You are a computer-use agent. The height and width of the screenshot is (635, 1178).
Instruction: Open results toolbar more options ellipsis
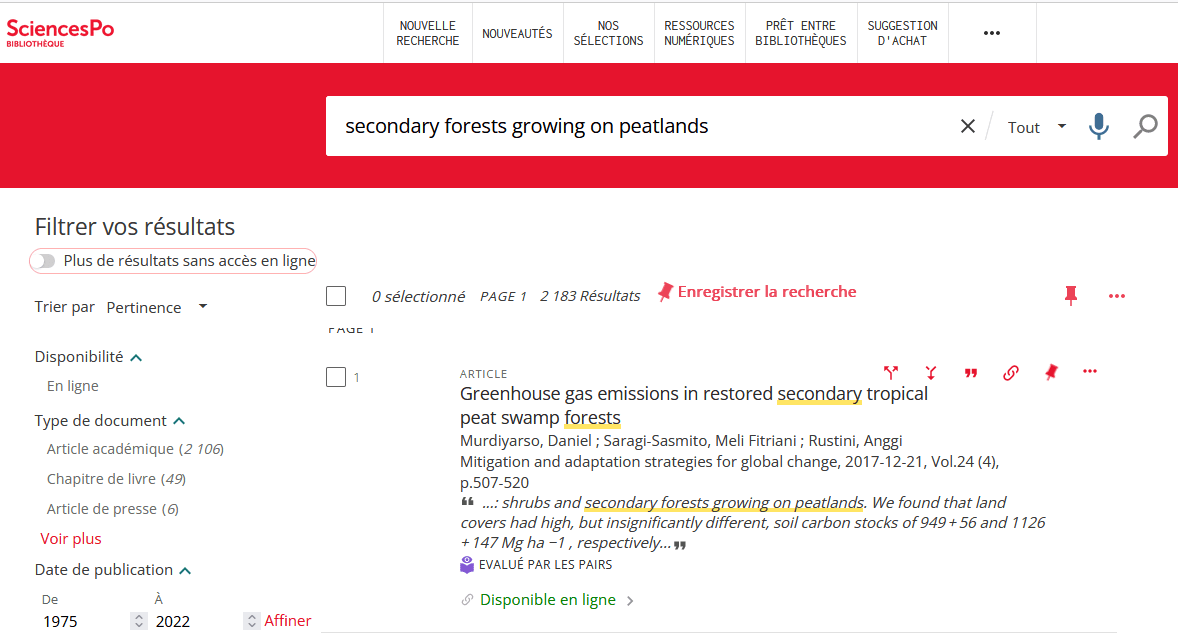pyautogui.click(x=1117, y=296)
